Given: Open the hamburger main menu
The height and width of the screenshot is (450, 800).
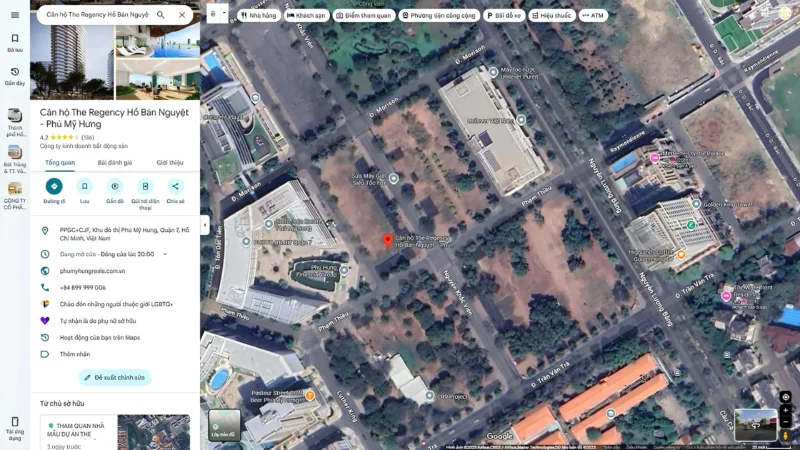Looking at the screenshot, I should pos(14,15).
